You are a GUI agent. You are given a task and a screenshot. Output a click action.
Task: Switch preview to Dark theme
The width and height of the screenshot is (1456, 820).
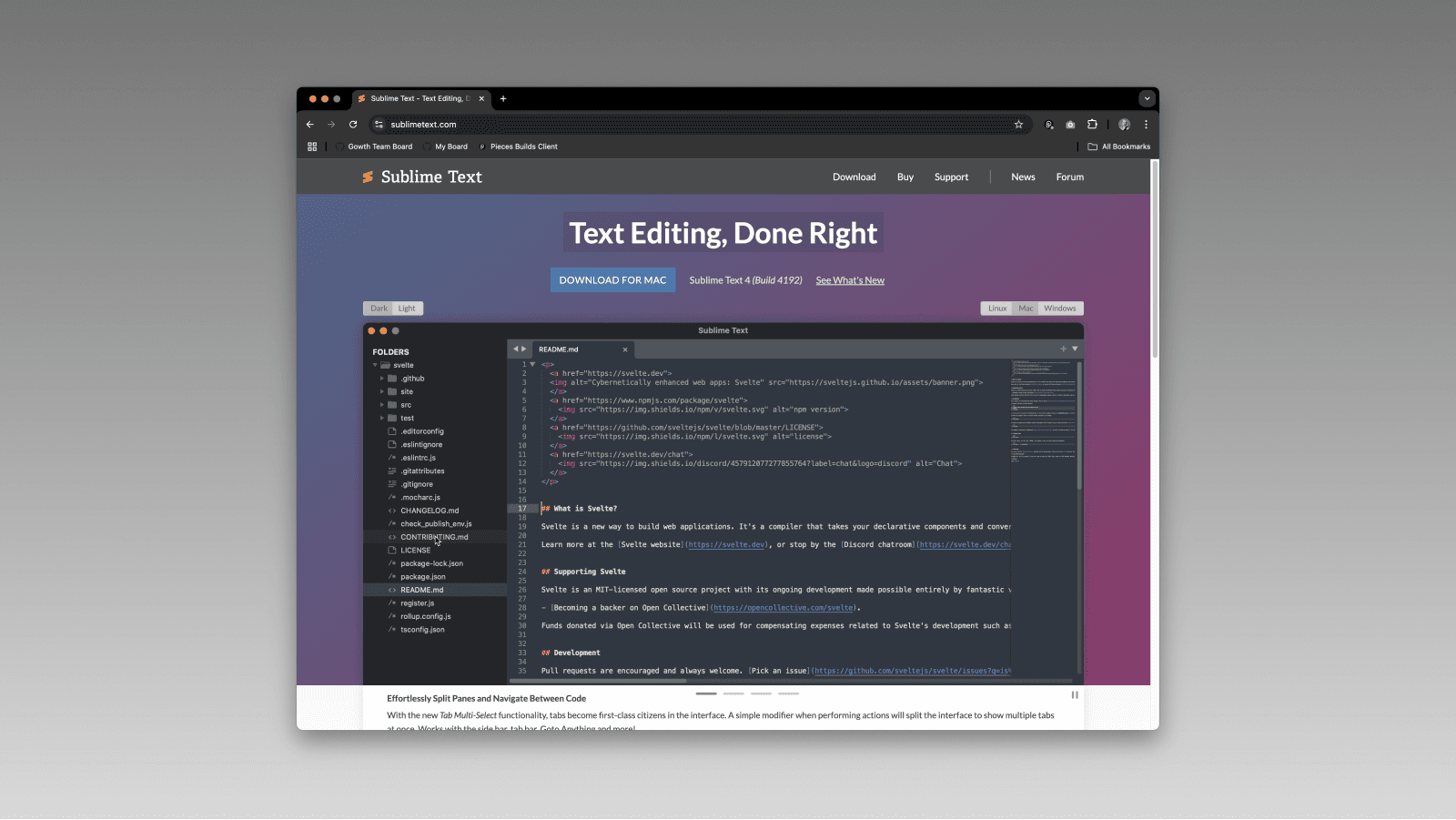[379, 309]
